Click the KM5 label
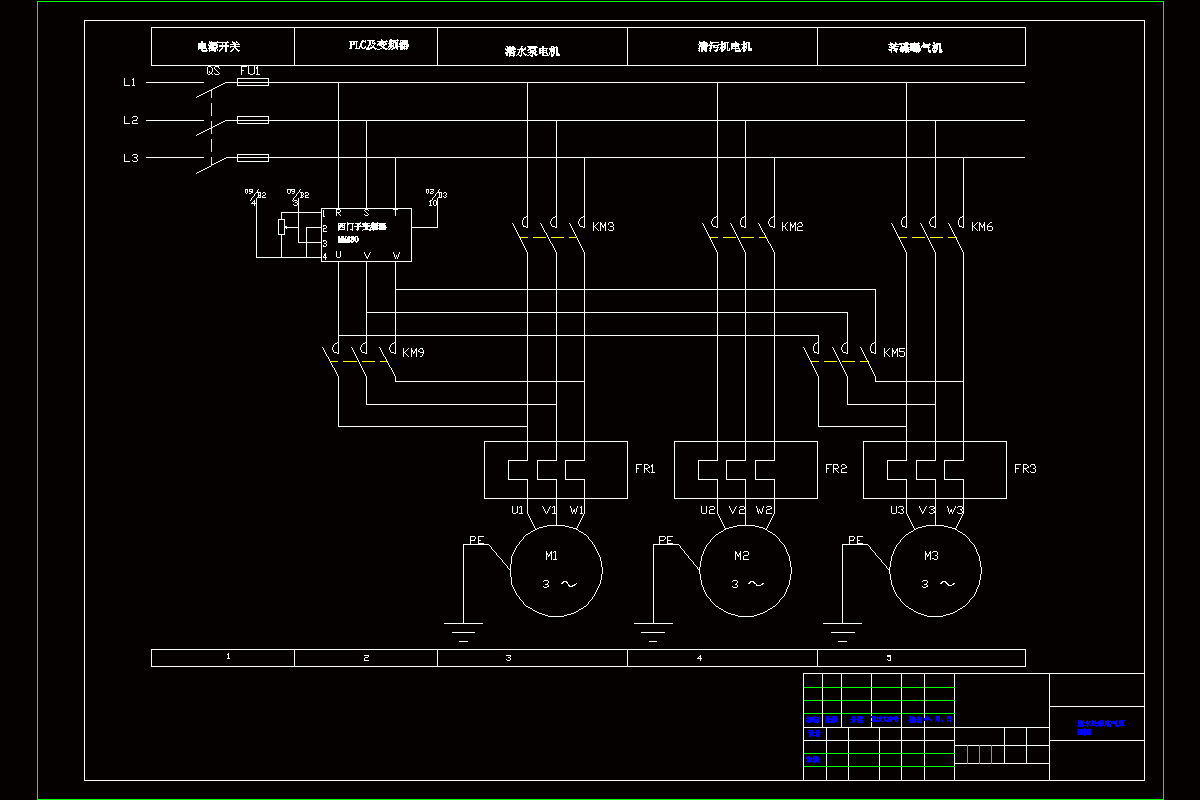The height and width of the screenshot is (800, 1200). point(894,353)
